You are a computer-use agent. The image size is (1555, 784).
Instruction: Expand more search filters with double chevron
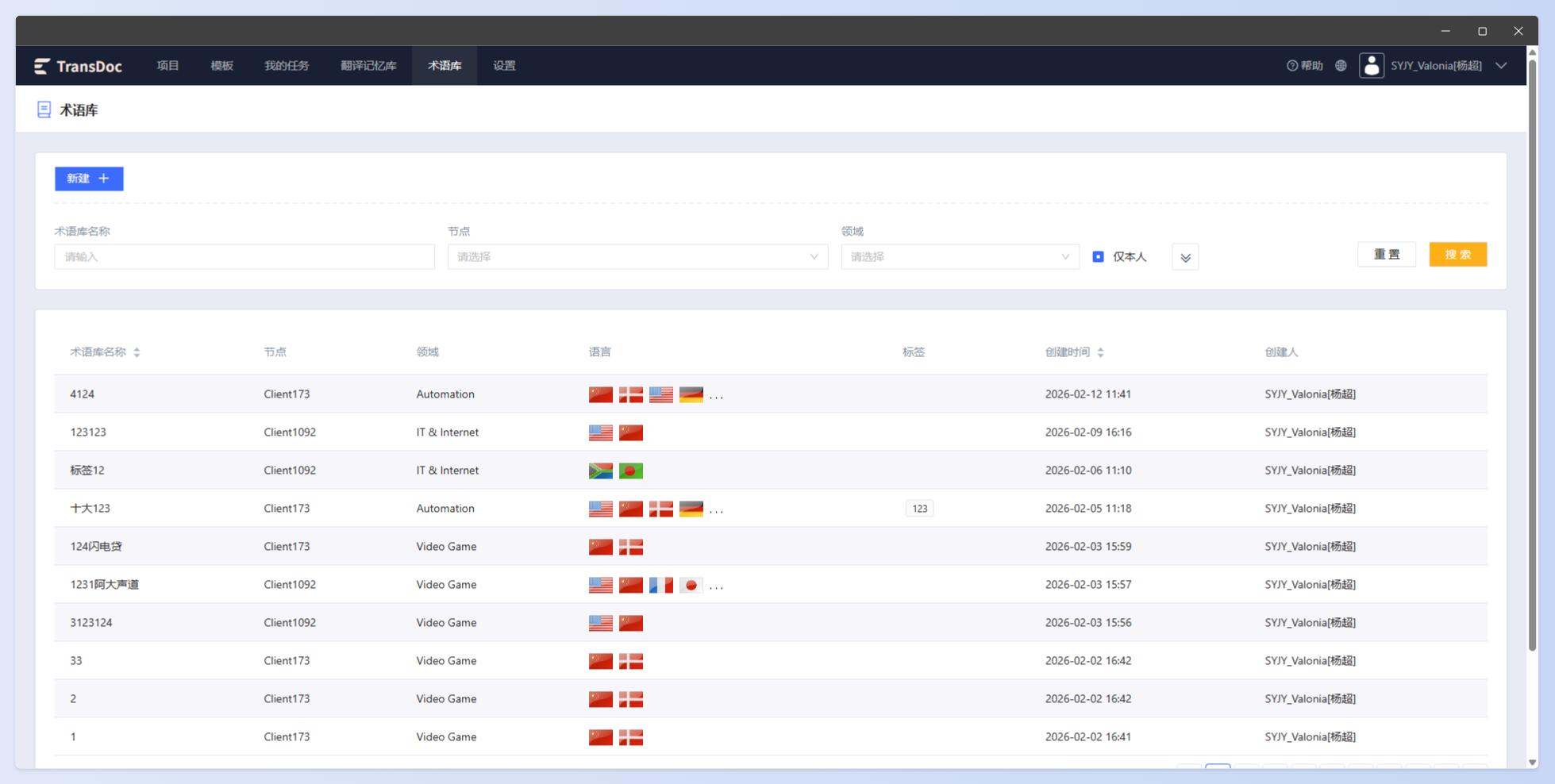tap(1185, 257)
